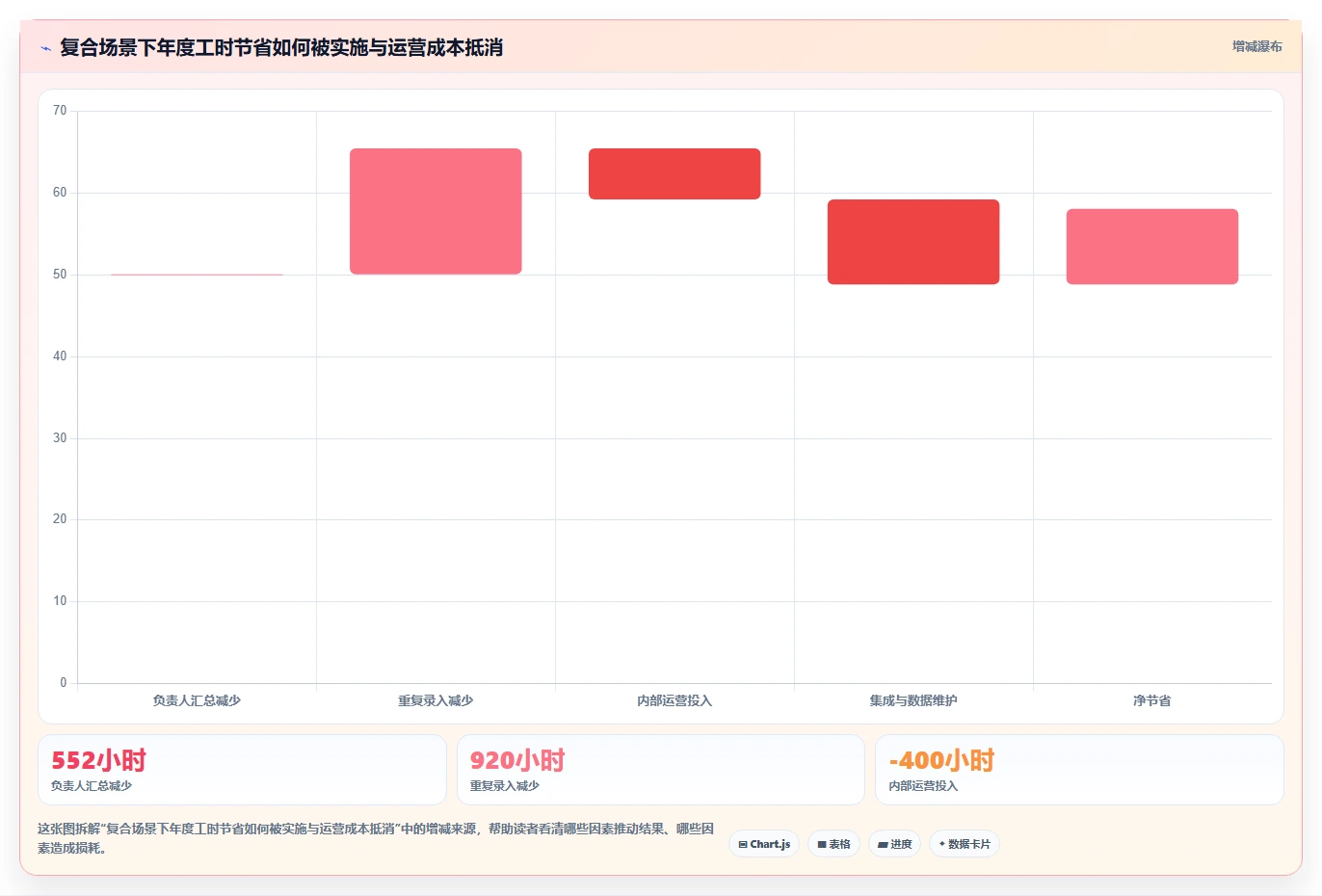This screenshot has height=896, width=1322.
Task: Select the 数据卡片 tag pill
Action: (965, 844)
